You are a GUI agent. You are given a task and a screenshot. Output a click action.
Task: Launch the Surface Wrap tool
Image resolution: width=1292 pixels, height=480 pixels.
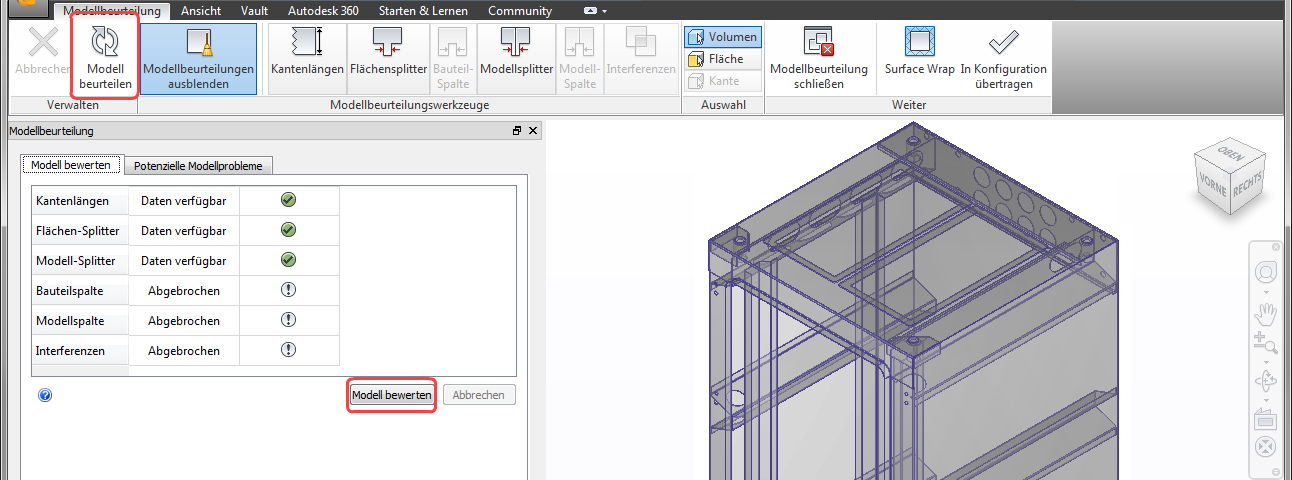[920, 58]
